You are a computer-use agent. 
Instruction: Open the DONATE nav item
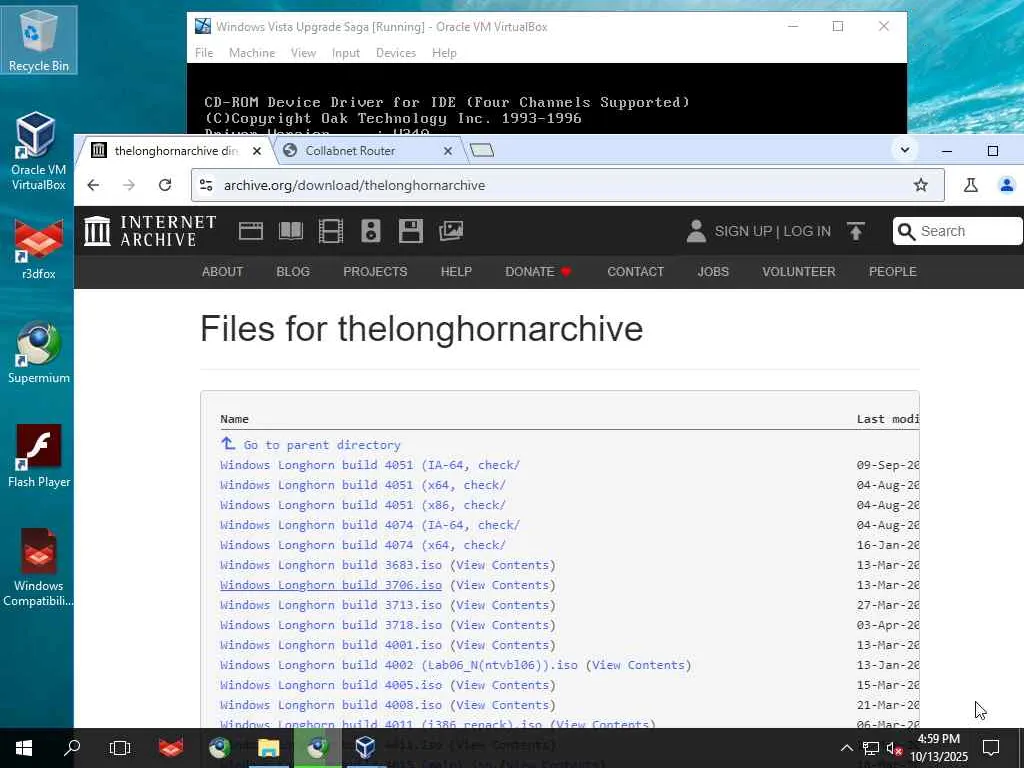[x=538, y=272]
